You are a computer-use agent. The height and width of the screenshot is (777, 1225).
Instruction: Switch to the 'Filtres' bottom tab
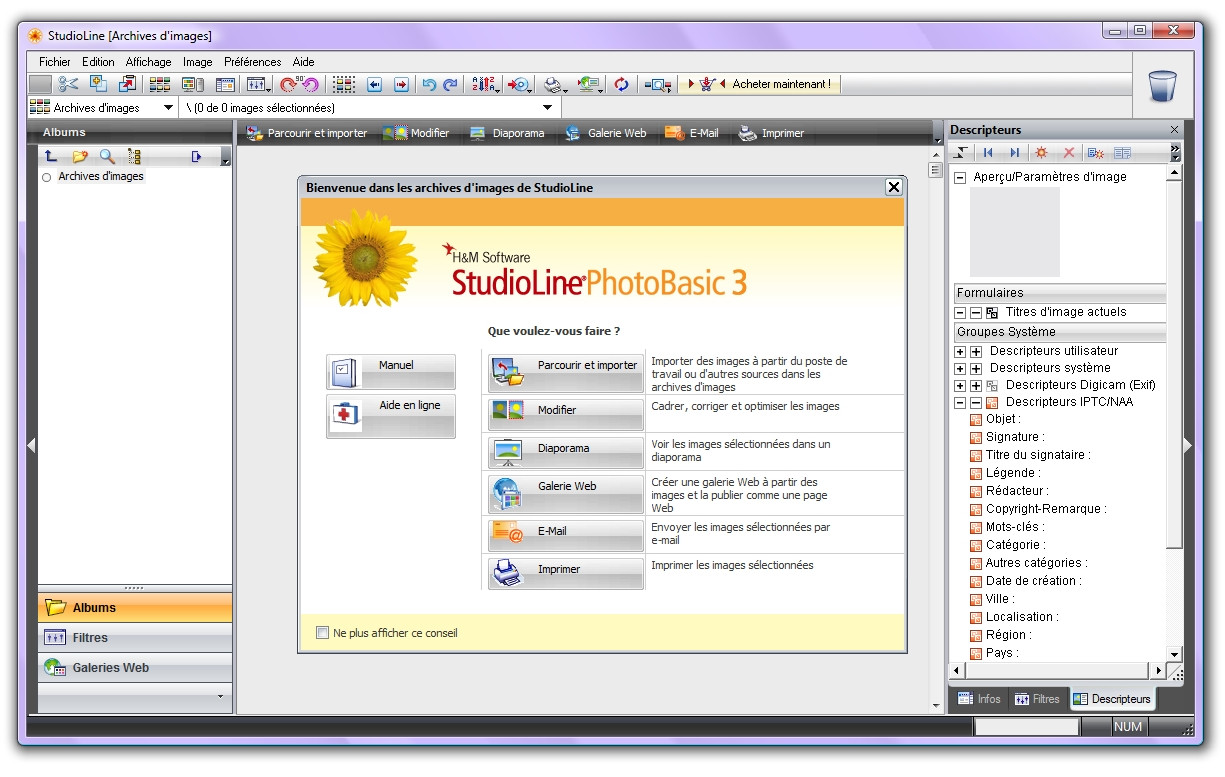[1035, 699]
